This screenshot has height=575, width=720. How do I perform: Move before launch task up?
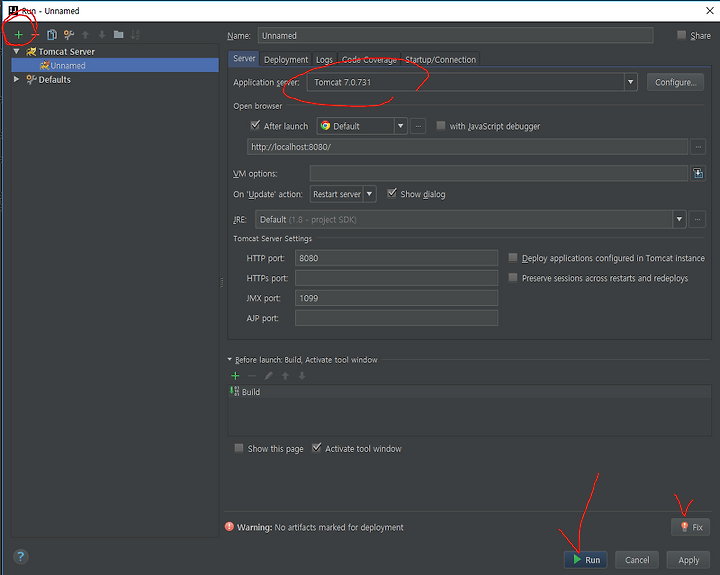[285, 376]
